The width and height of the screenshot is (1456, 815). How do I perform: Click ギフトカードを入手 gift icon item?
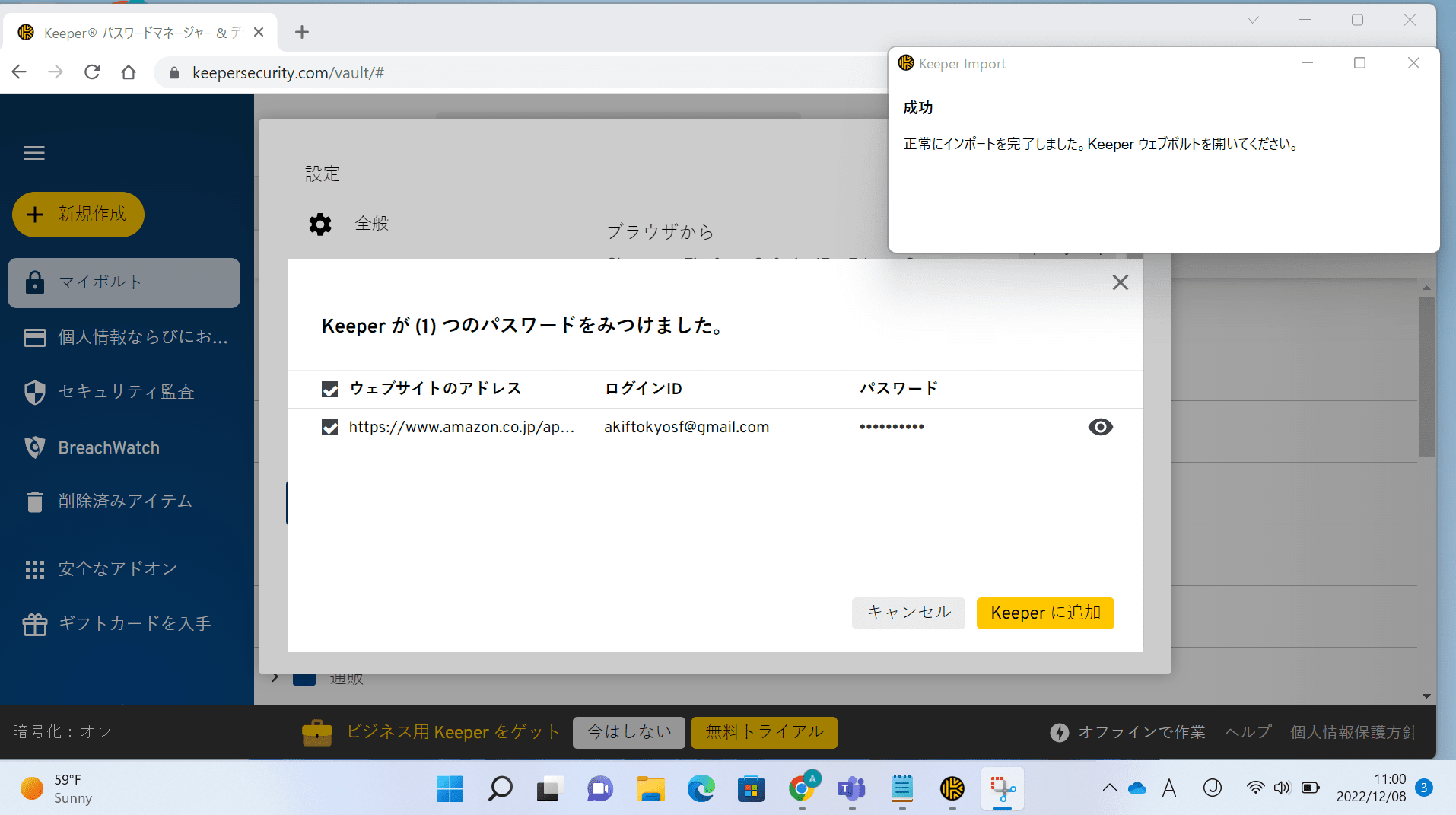point(134,624)
